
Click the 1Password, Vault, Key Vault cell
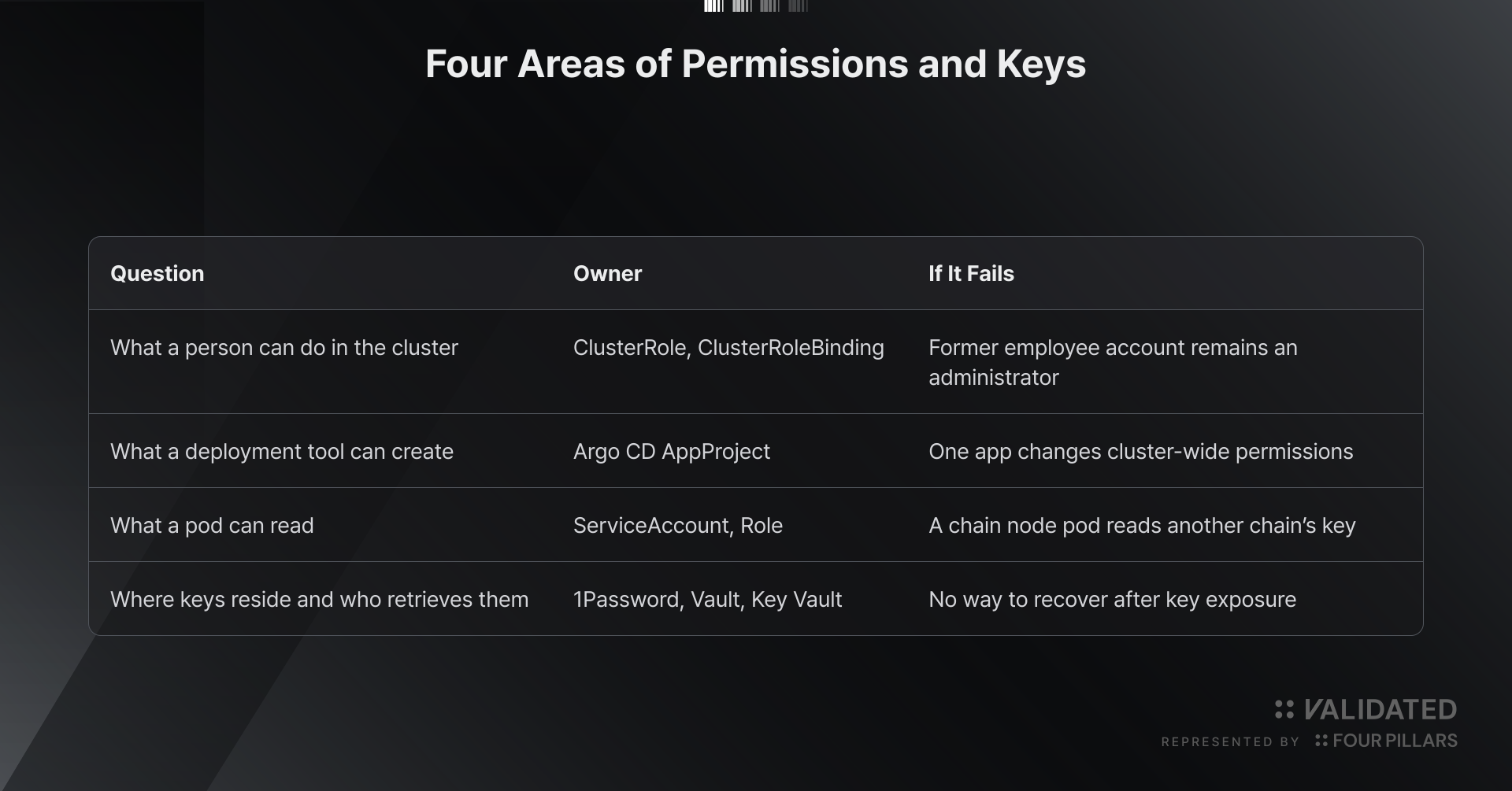tap(708, 600)
